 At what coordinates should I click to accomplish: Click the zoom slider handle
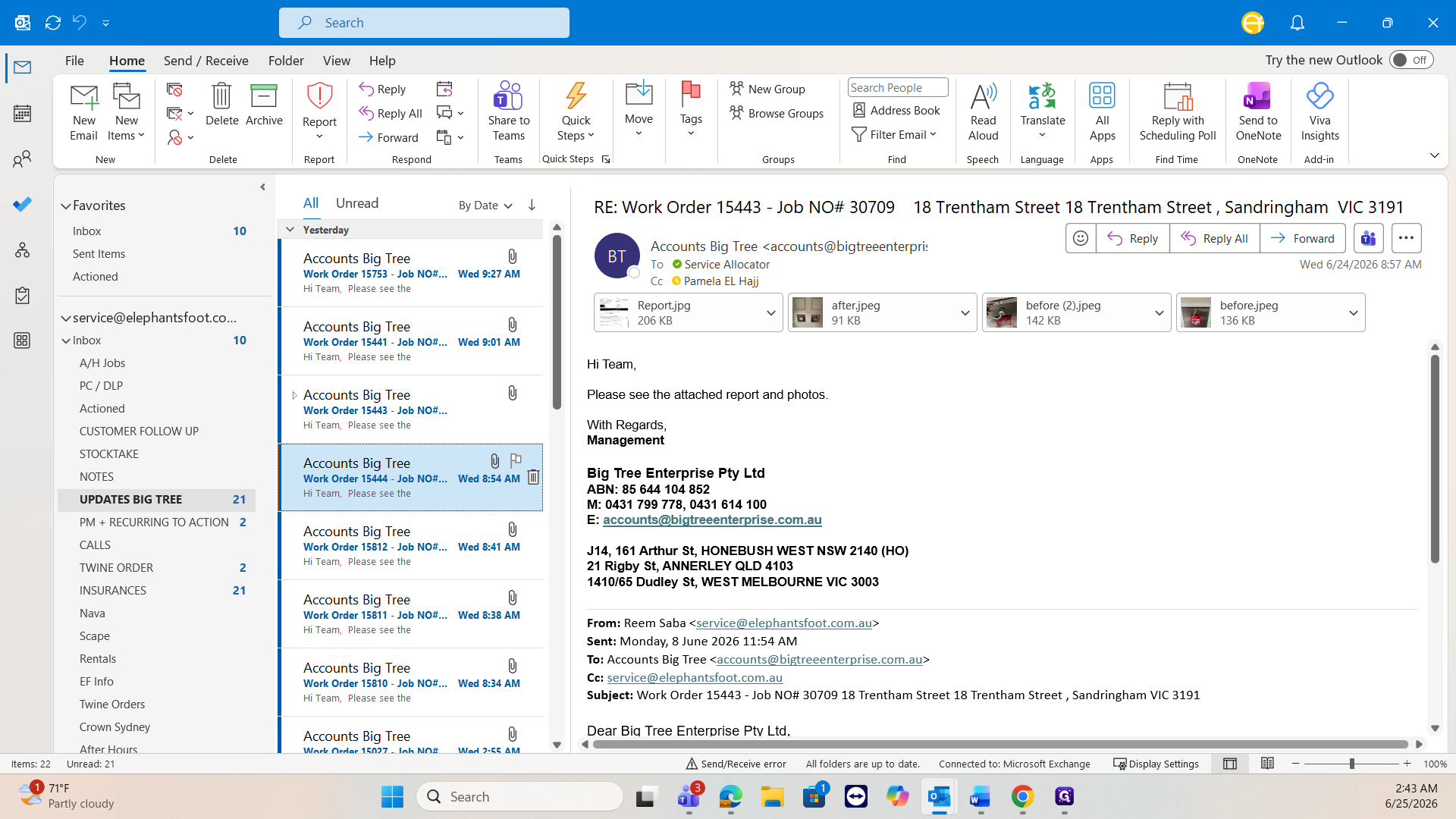click(x=1351, y=764)
